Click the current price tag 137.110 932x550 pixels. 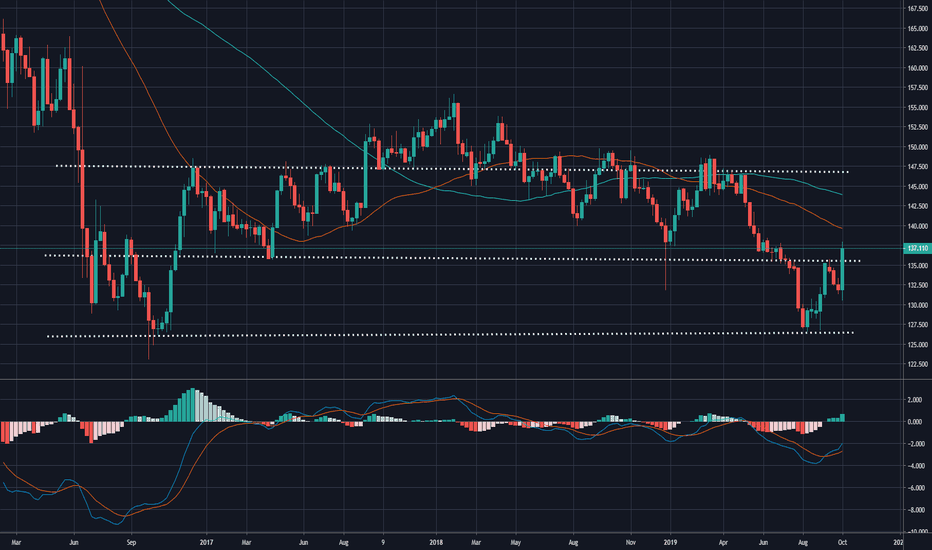coord(917,248)
